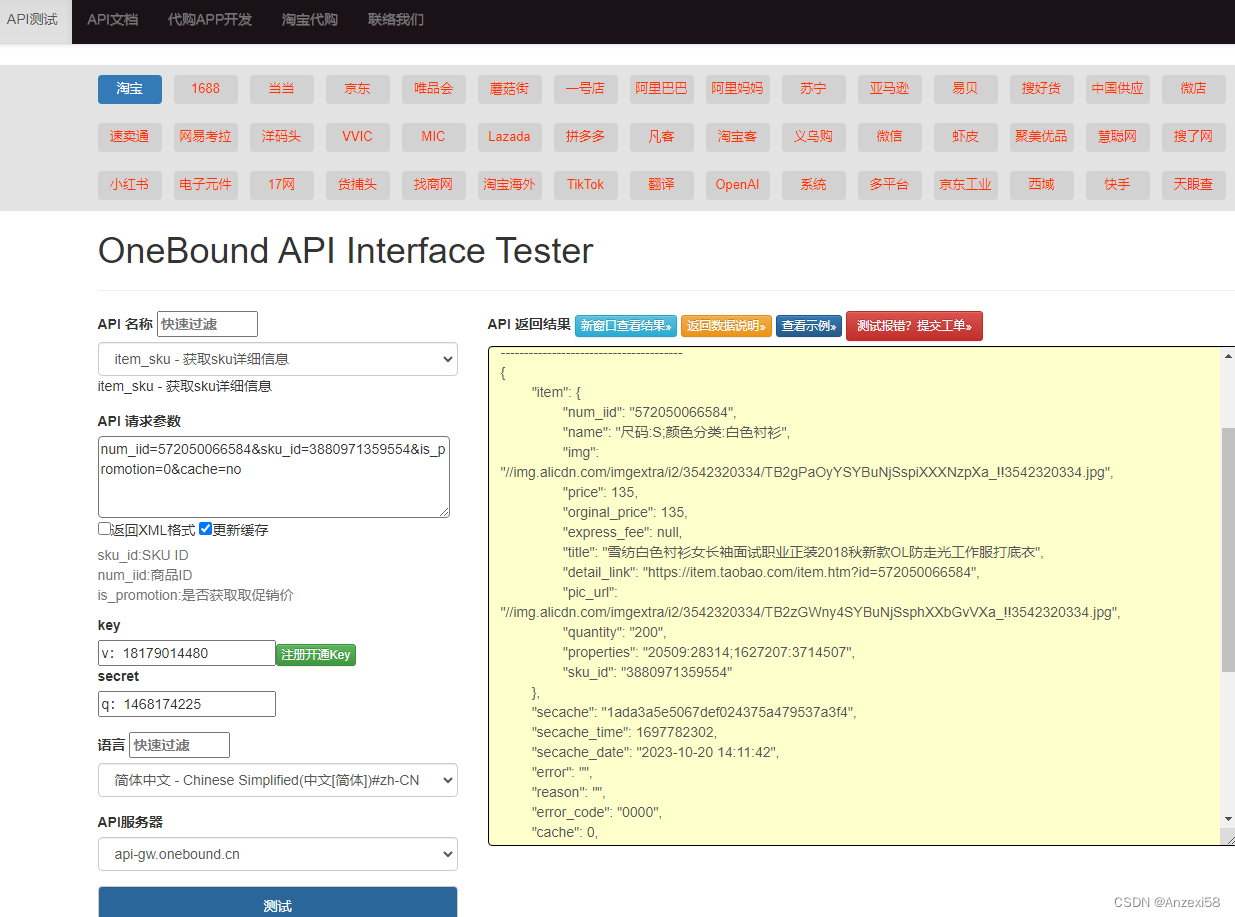Screen dimensions: 1235x917
Task: Select the 一号店 platform button
Action: (x=586, y=89)
